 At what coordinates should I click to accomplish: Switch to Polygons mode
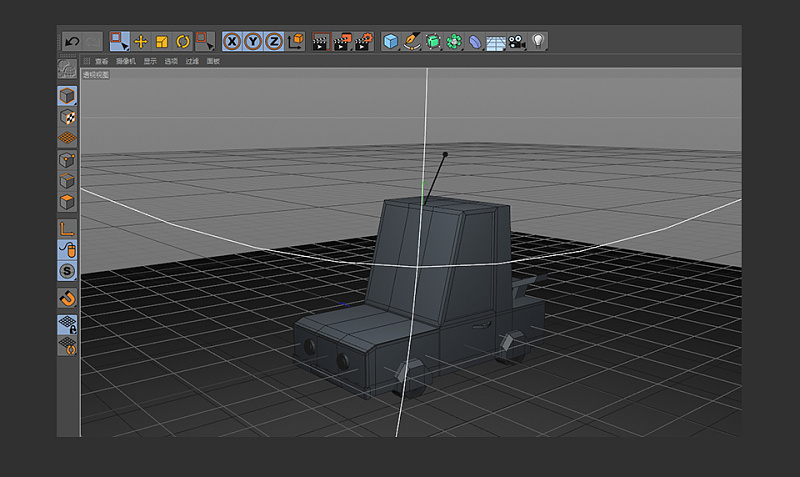tap(67, 202)
